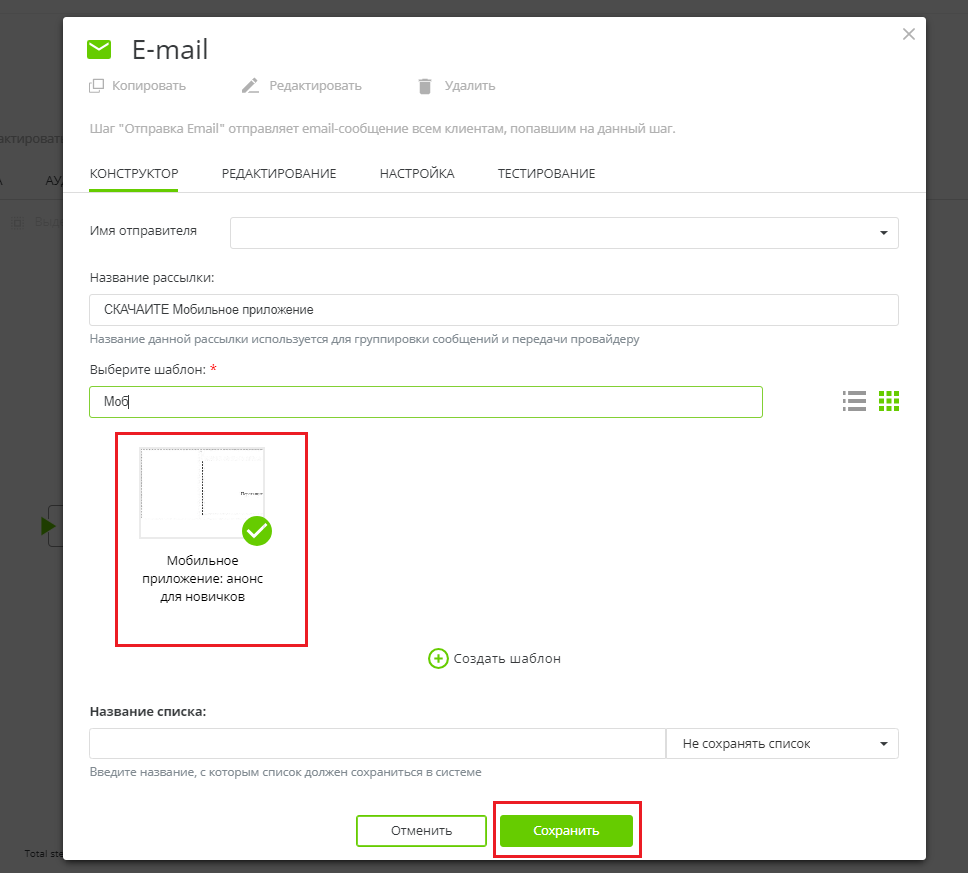
Task: Expand the Имя отправителя field arrow
Action: pyautogui.click(x=884, y=232)
